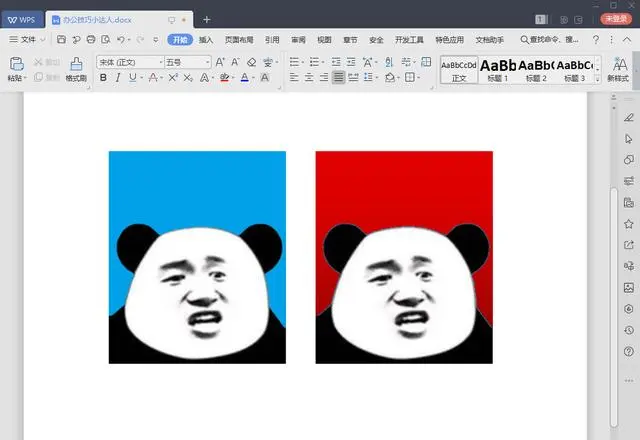Click the WPS home button
The height and width of the screenshot is (440, 640).
coord(22,20)
